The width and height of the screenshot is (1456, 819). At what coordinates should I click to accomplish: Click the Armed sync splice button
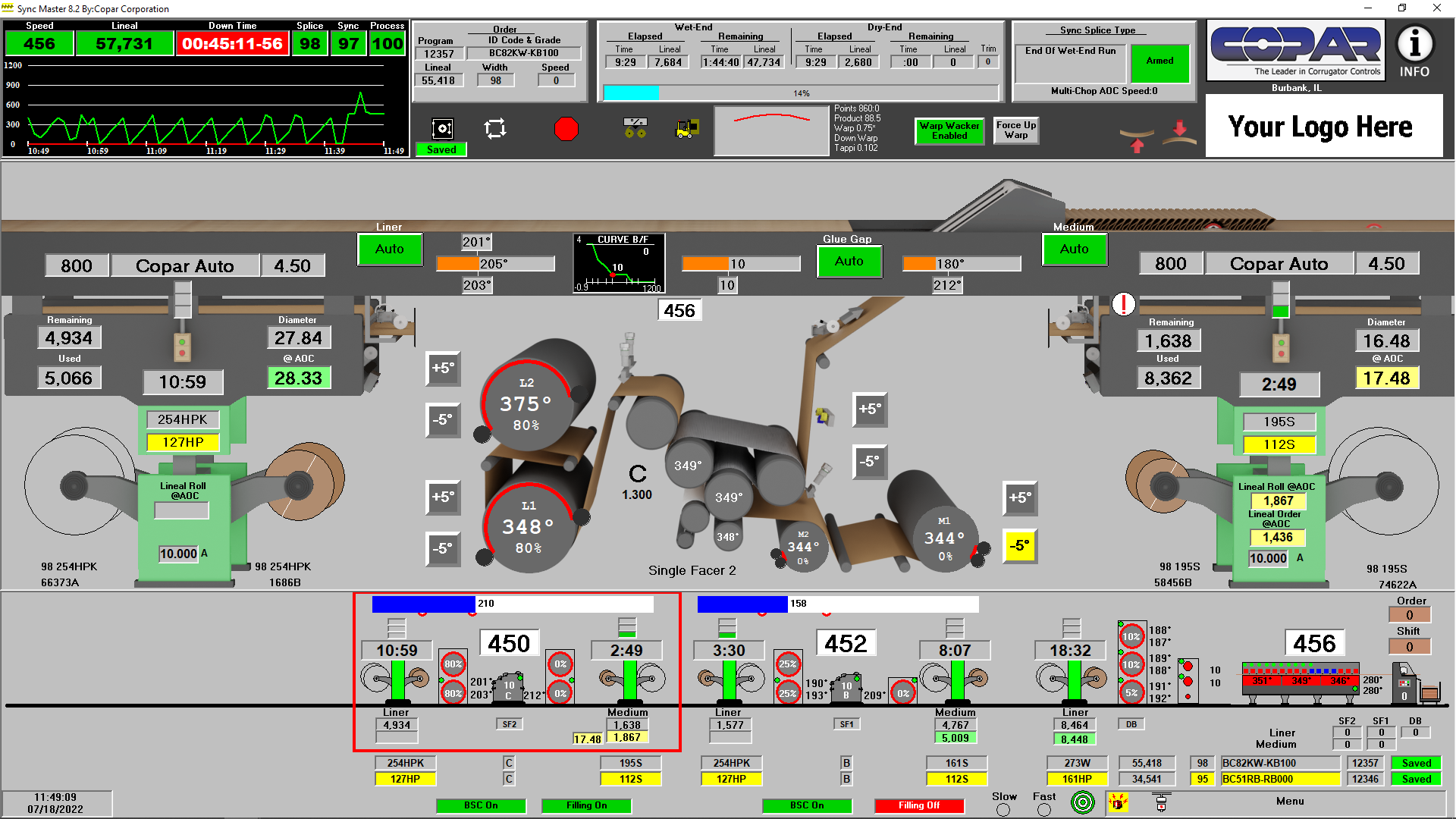pos(1159,61)
